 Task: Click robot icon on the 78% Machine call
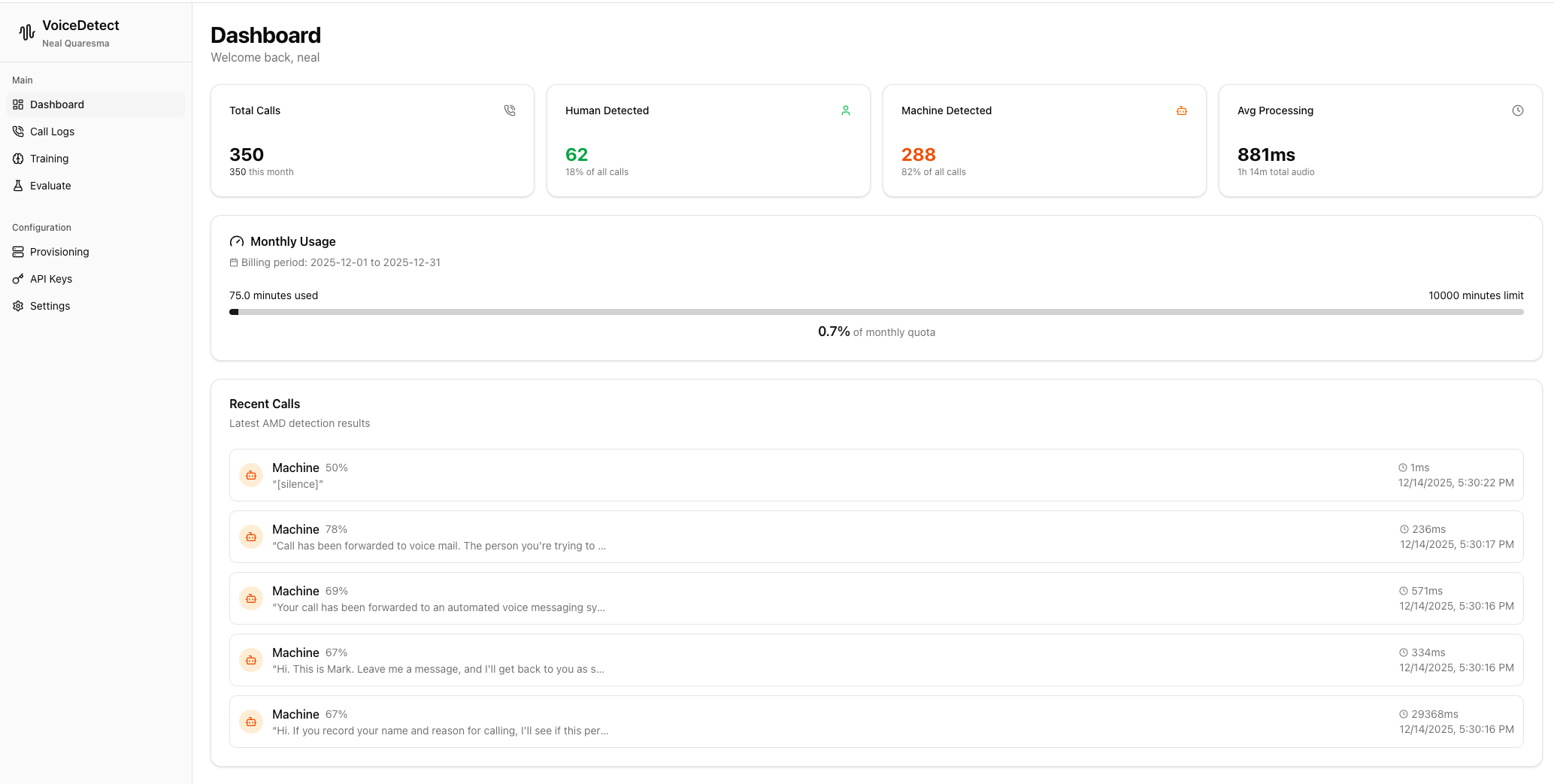pyautogui.click(x=251, y=537)
